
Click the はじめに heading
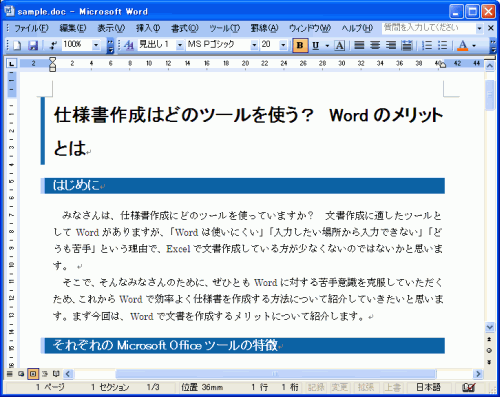(x=77, y=185)
